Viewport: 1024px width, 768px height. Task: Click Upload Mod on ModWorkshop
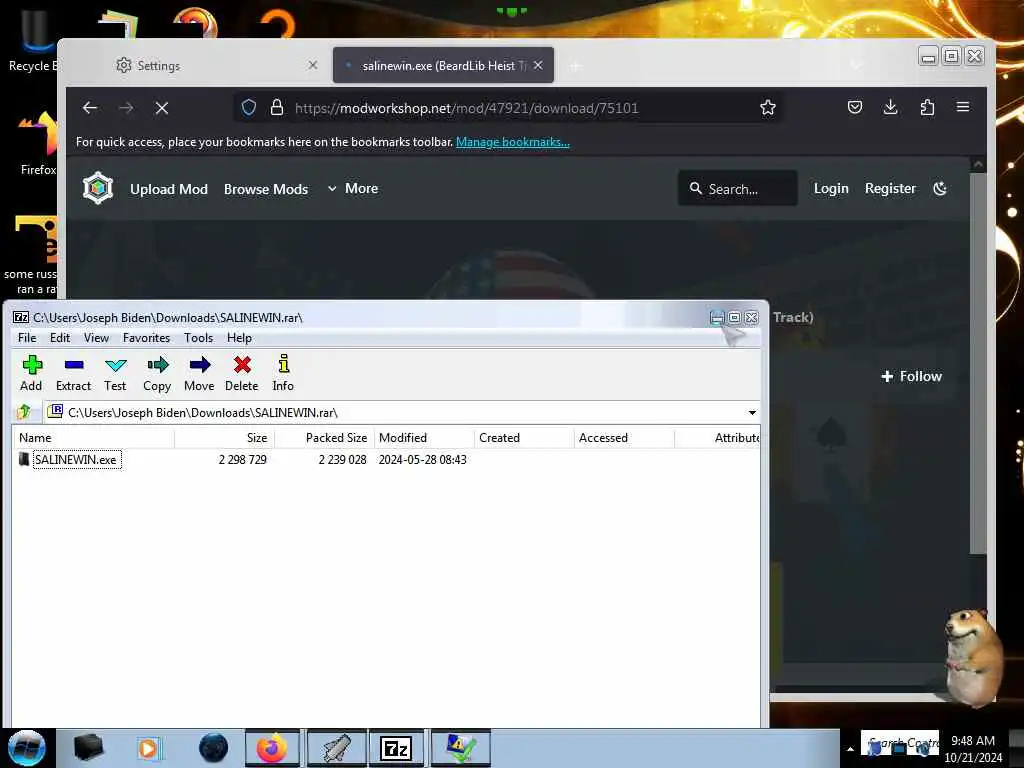[x=168, y=189]
